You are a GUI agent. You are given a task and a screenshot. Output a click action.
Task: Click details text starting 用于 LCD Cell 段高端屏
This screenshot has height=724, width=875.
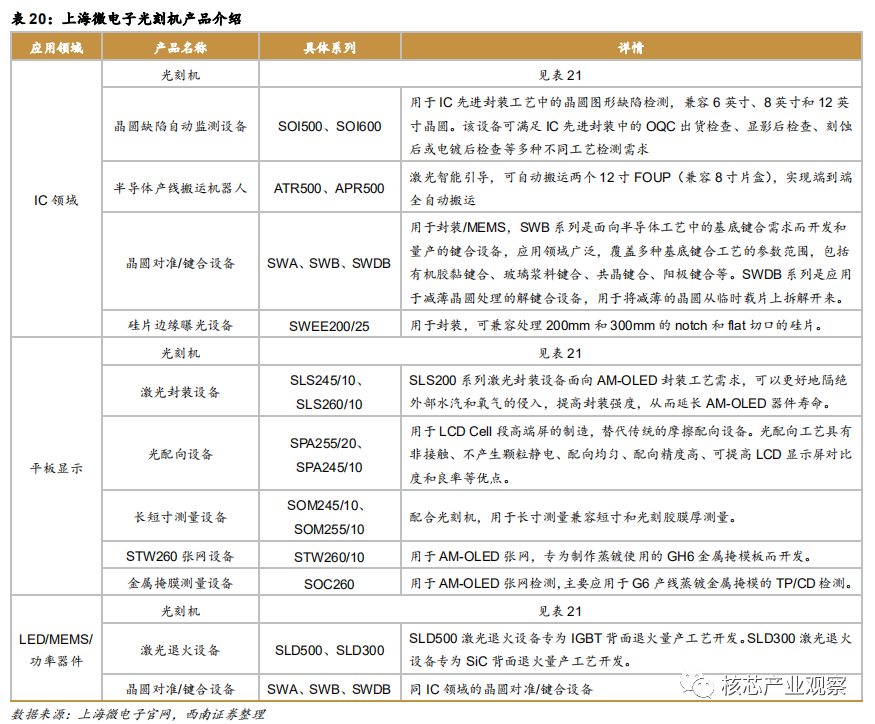631,454
